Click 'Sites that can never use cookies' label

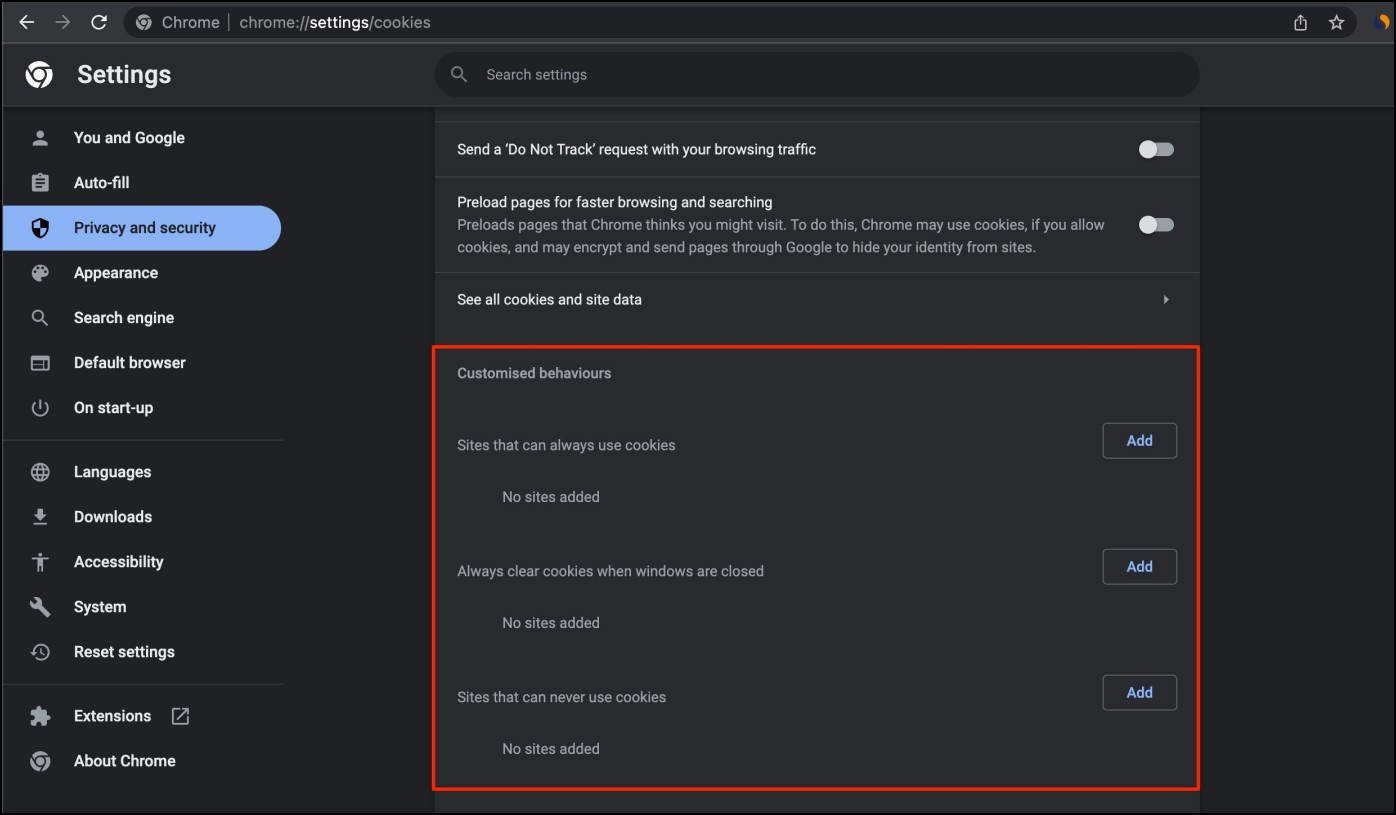(x=561, y=697)
